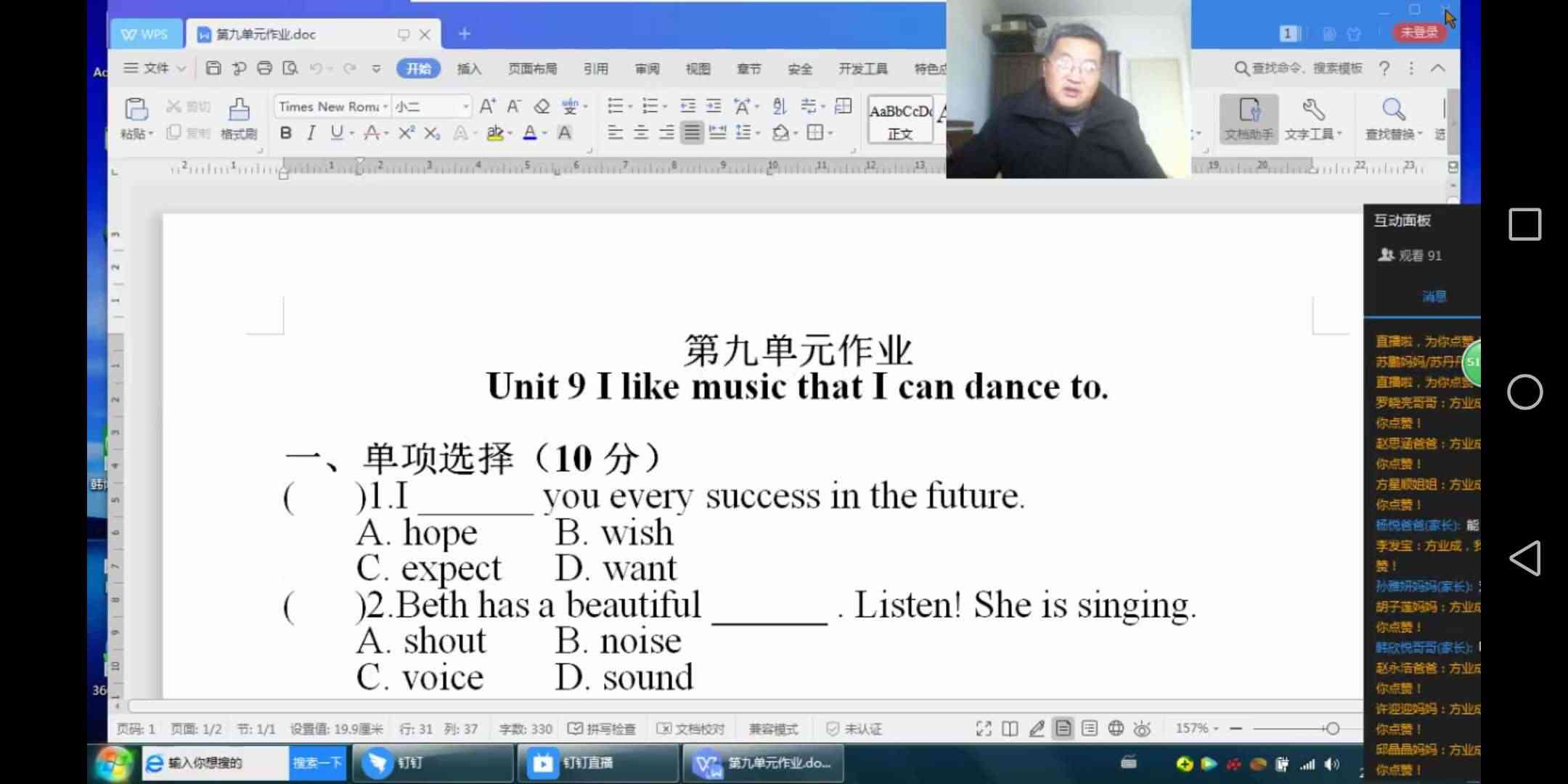Click the clear formatting eraser icon
The width and height of the screenshot is (1568, 784).
click(x=542, y=107)
